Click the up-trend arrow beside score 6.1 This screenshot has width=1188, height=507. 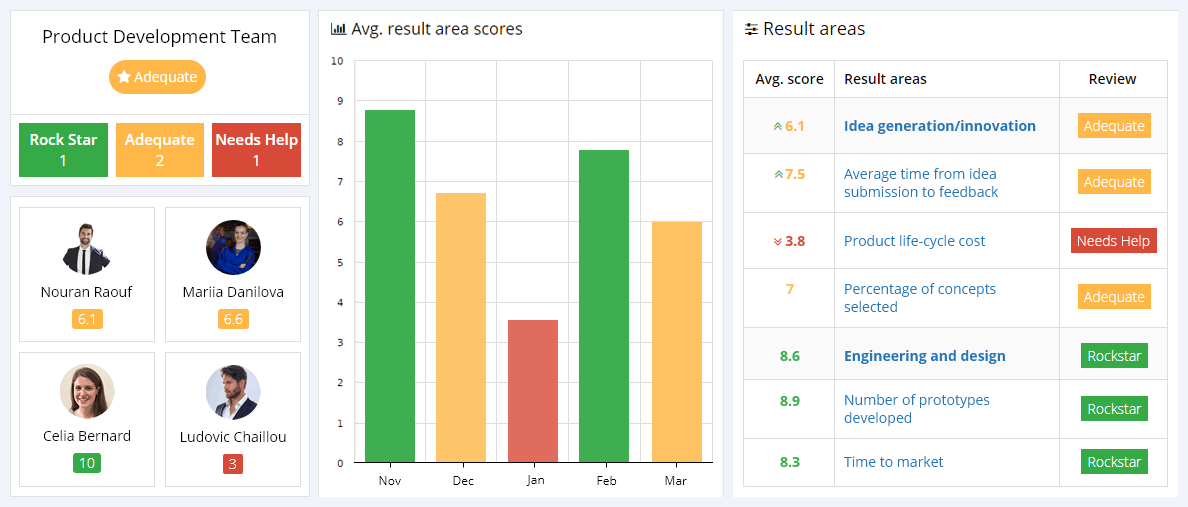pos(777,127)
